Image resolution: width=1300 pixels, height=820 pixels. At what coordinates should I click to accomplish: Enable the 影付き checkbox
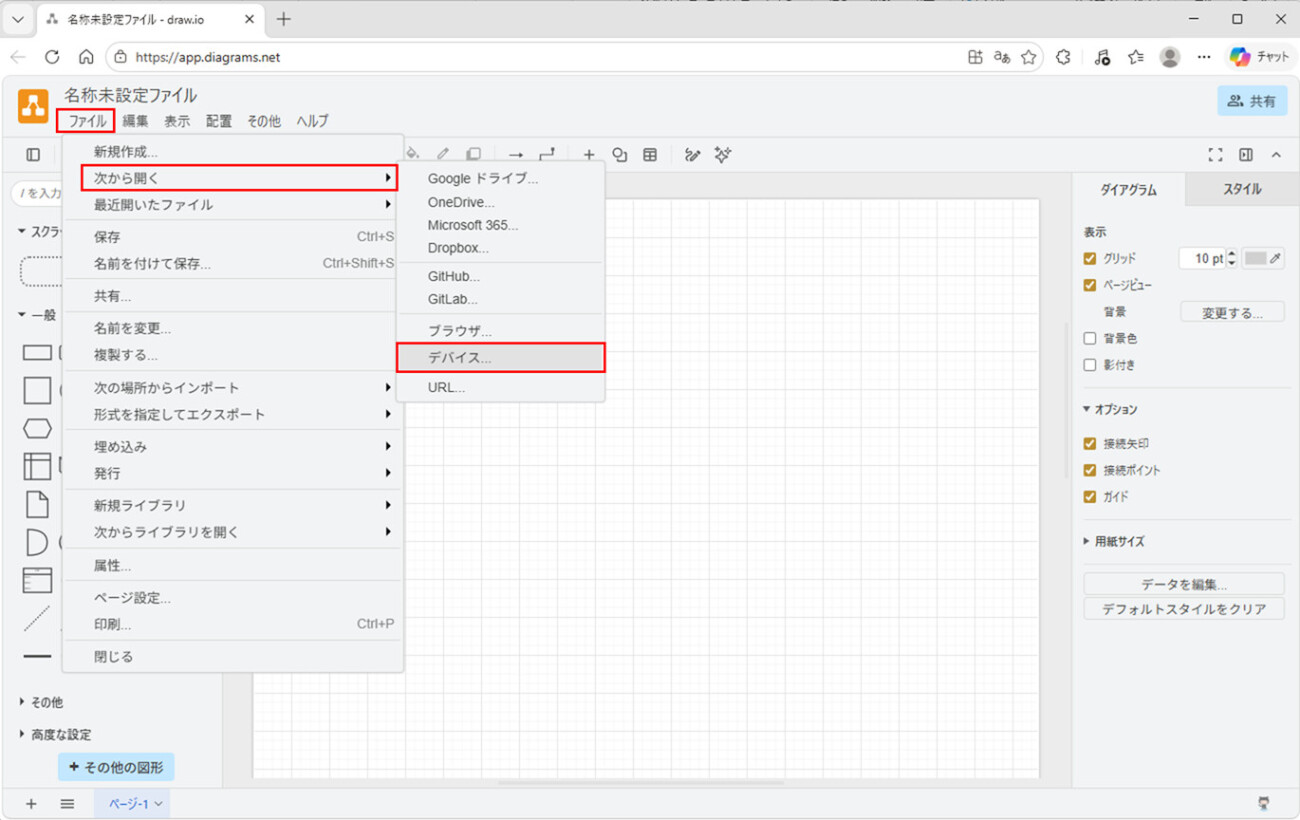coord(1090,365)
